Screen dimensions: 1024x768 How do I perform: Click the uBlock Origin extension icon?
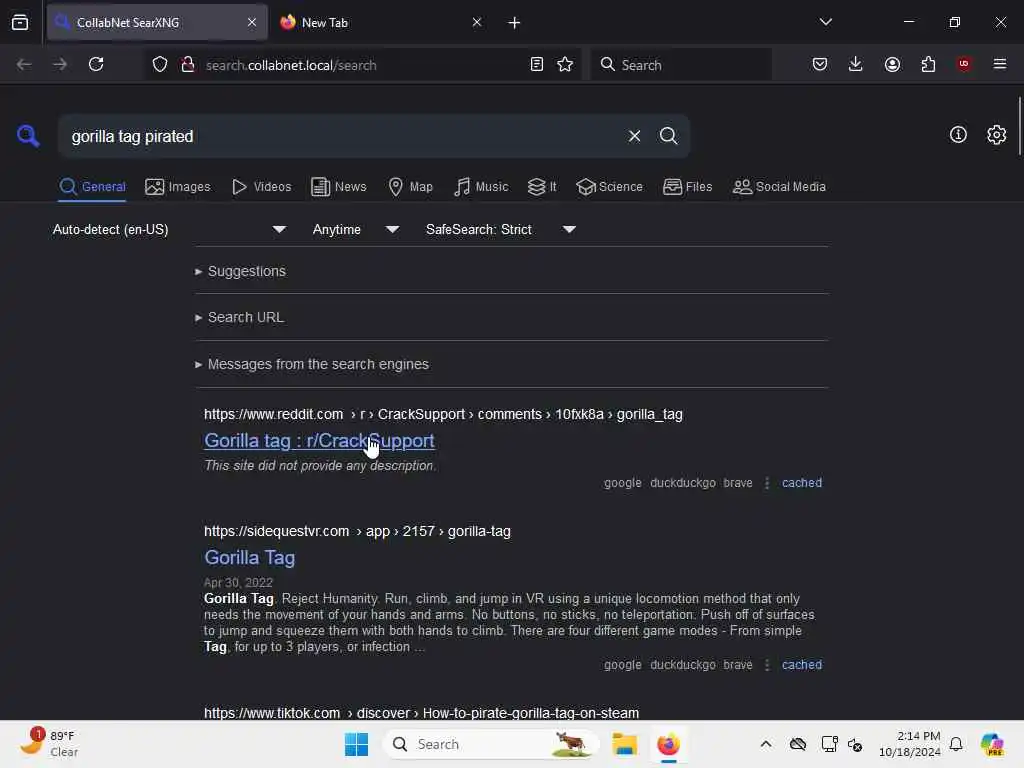coord(963,64)
